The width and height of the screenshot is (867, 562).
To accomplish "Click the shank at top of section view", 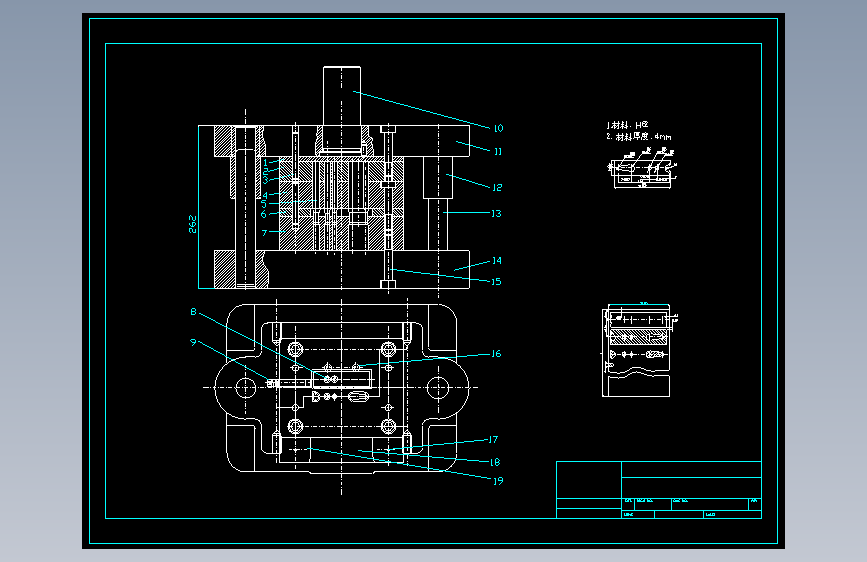I will 342,95.
